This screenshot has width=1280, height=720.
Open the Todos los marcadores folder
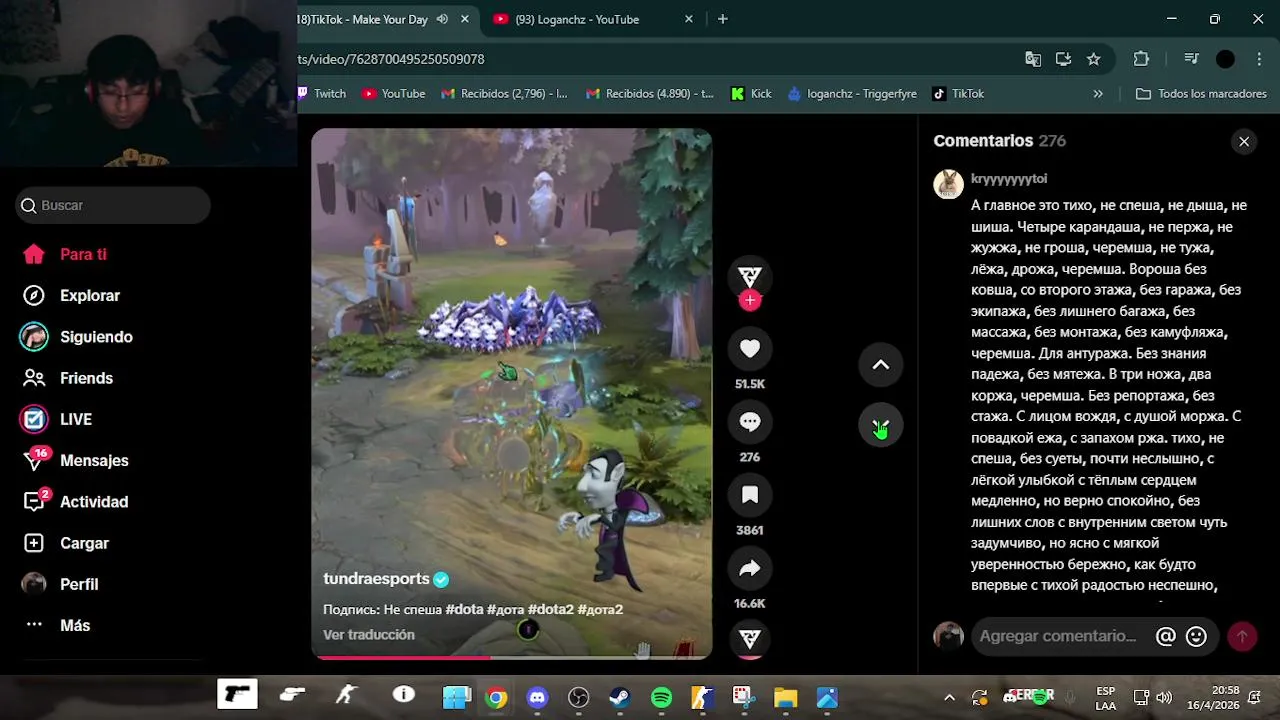click(x=1202, y=94)
